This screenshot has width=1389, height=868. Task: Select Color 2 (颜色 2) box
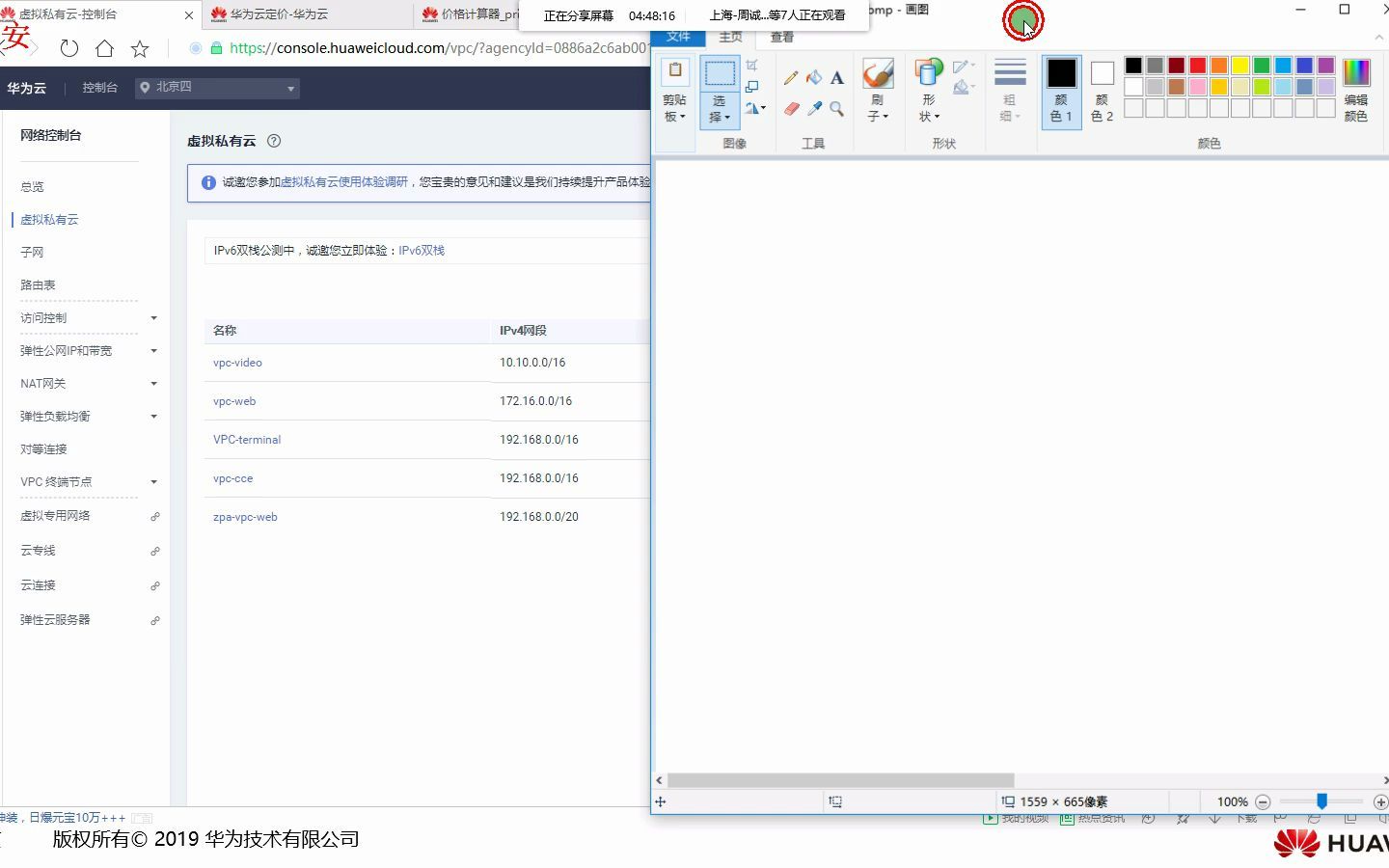[1103, 92]
